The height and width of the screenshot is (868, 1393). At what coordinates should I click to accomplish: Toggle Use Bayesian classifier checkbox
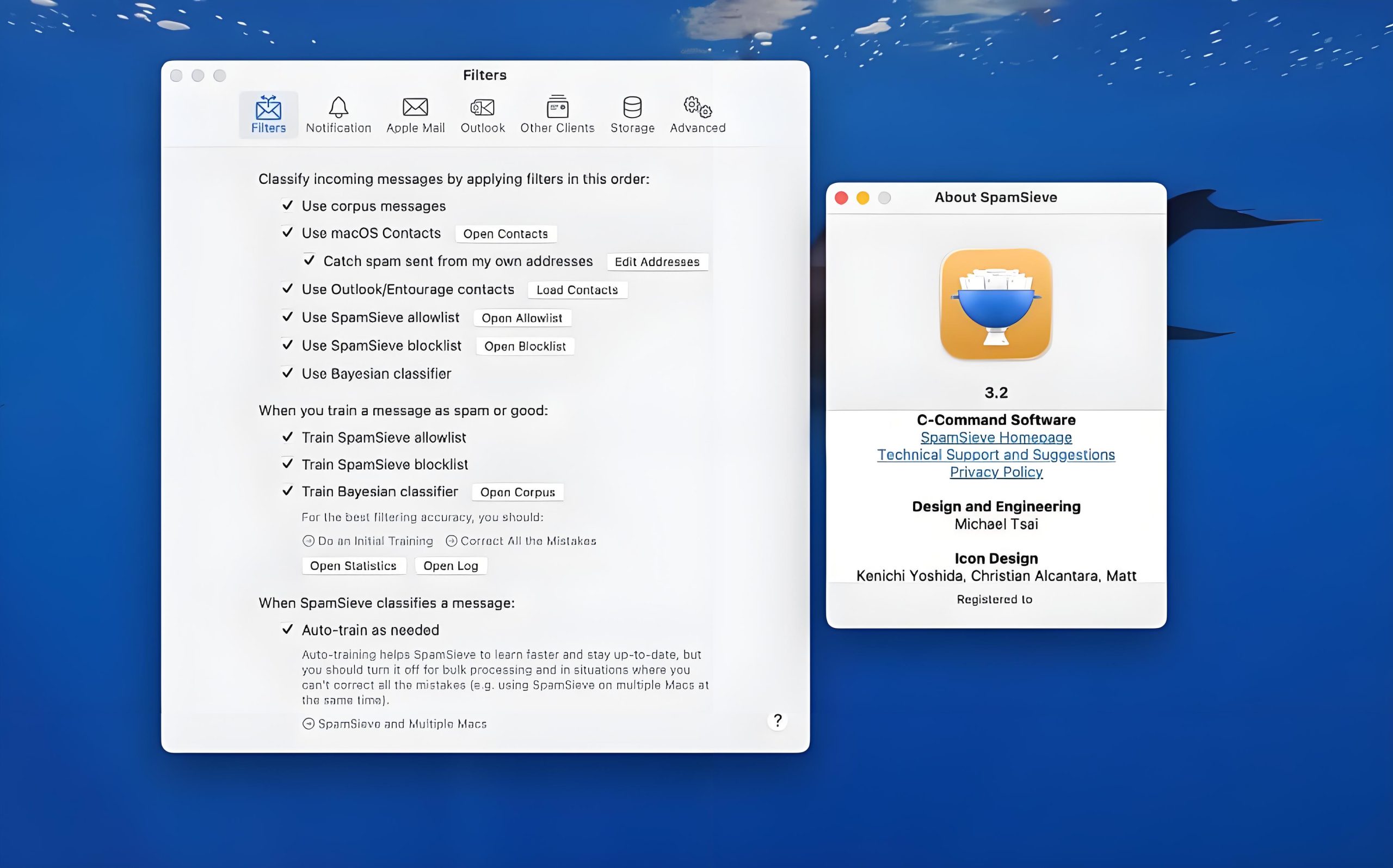tap(287, 373)
